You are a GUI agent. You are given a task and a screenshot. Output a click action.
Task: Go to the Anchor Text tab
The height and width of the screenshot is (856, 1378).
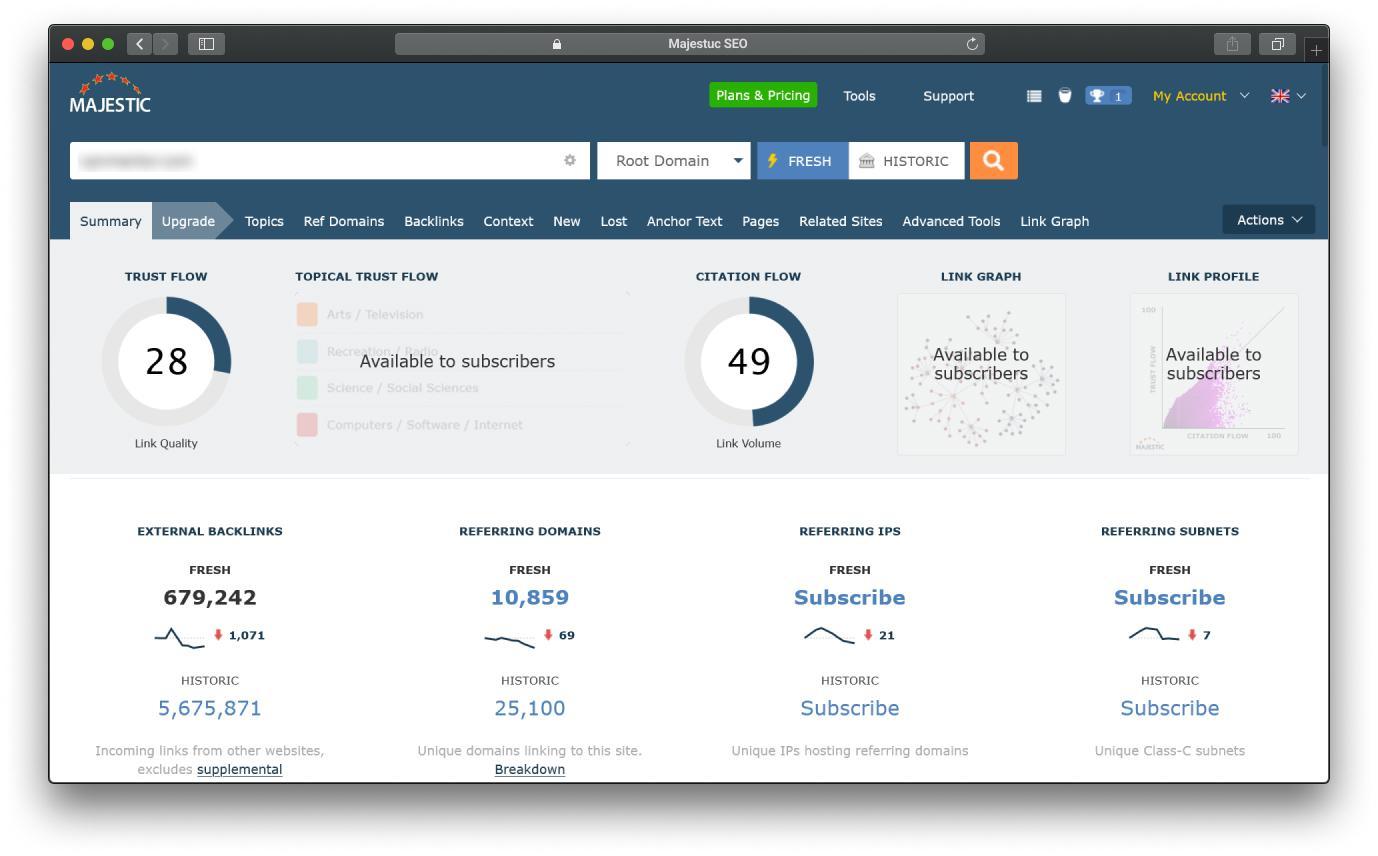684,221
